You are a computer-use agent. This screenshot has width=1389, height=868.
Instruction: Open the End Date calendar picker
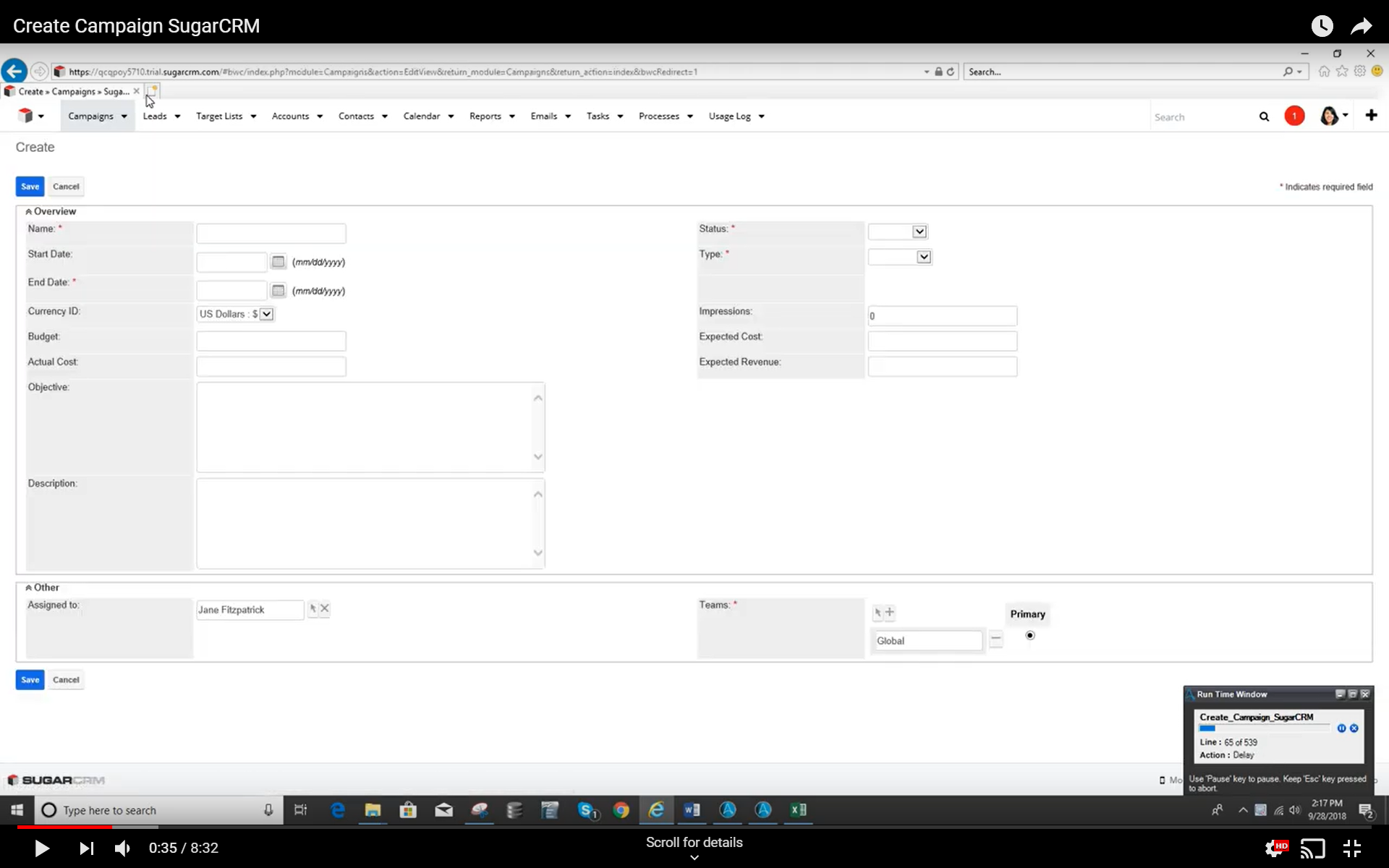278,290
